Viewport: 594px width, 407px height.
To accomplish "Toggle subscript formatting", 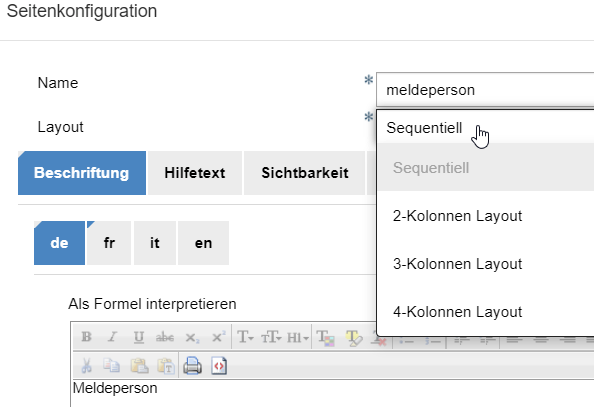I will [x=192, y=337].
